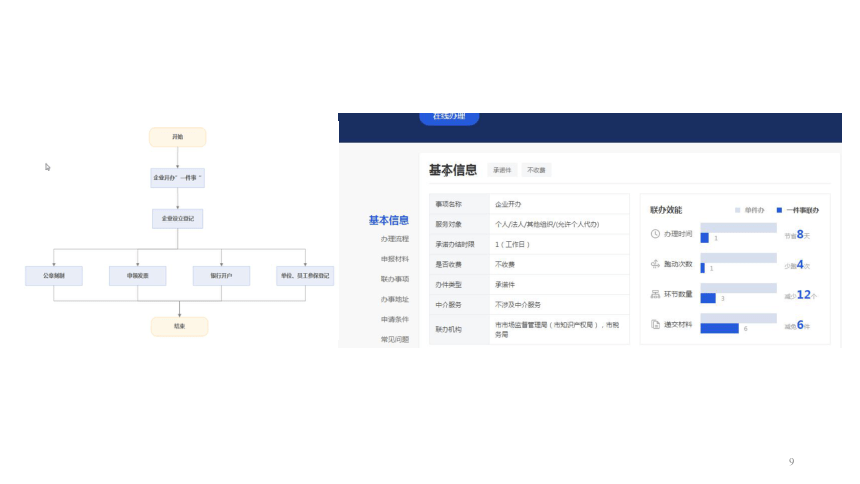Click the 跑动次数 icon

[x=655, y=264]
